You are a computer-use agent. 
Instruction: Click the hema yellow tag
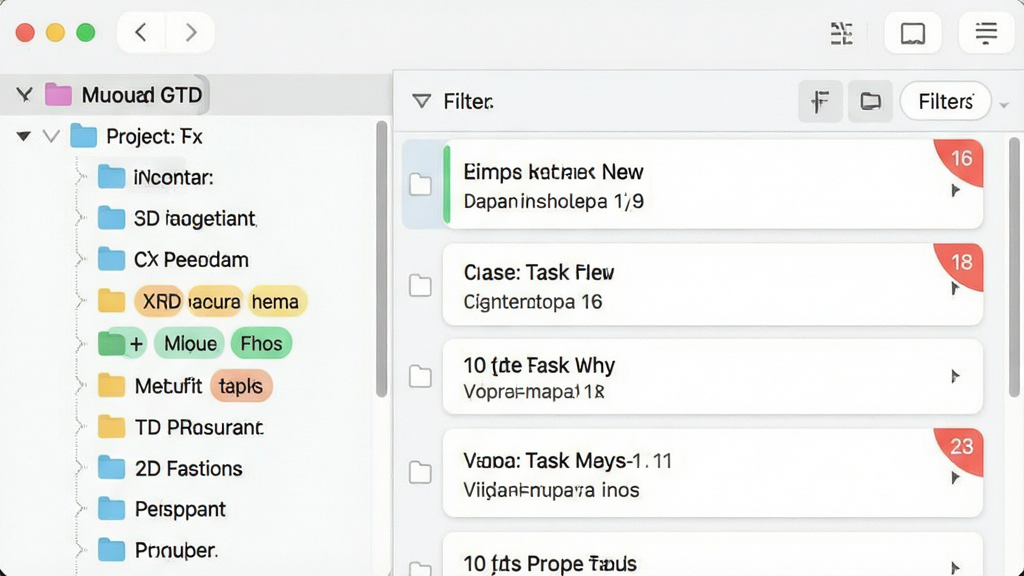[x=276, y=301]
